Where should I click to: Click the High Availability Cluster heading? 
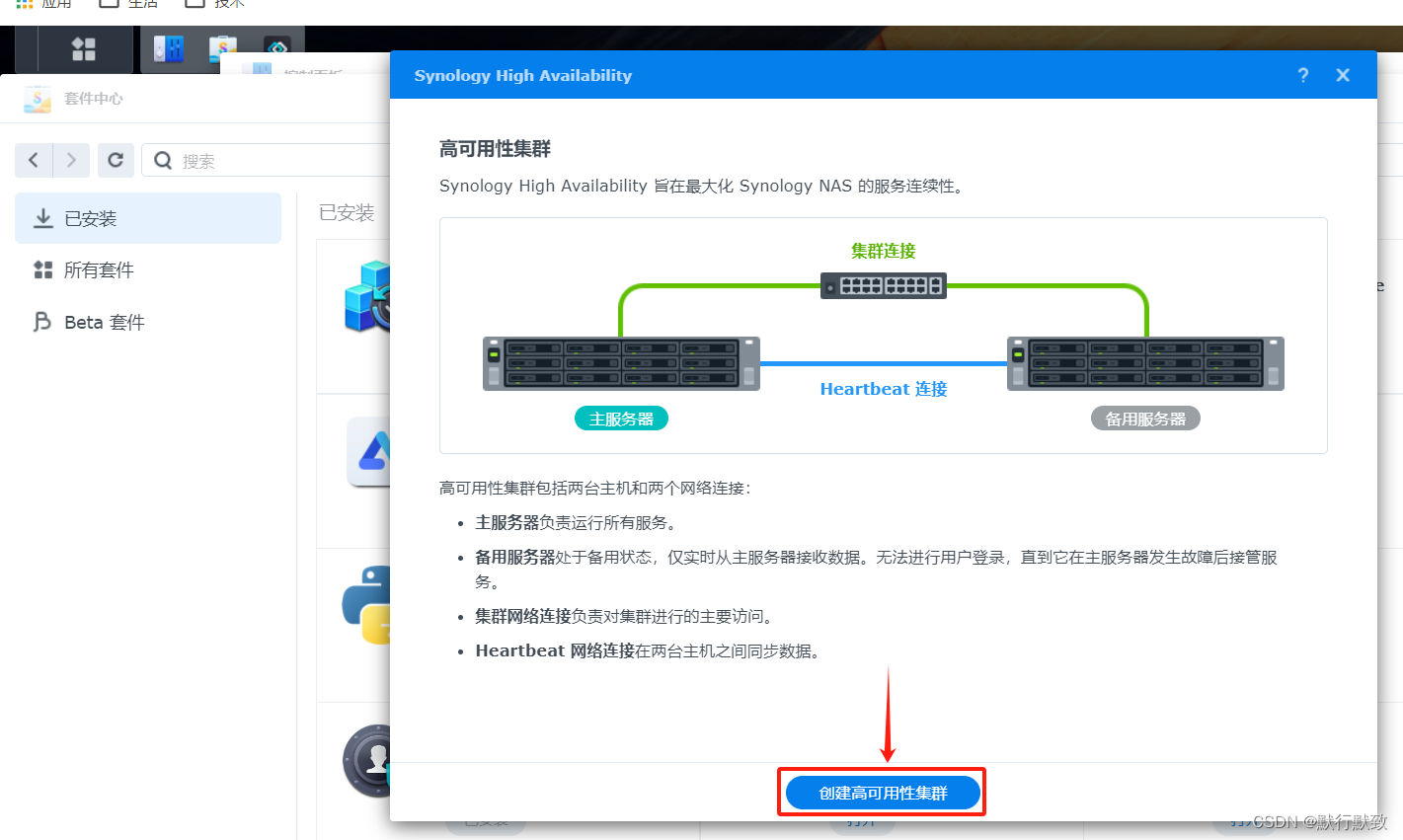[x=495, y=149]
